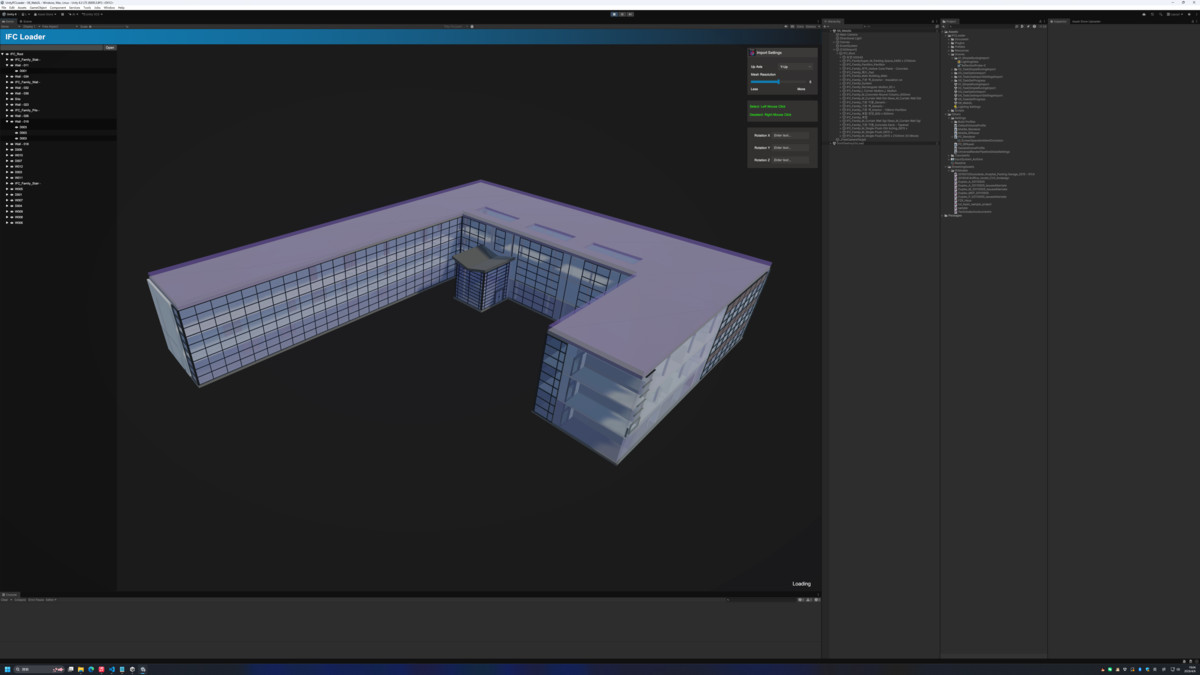Click the Open button in IFC Loader
The image size is (1200, 675).
(110, 47)
